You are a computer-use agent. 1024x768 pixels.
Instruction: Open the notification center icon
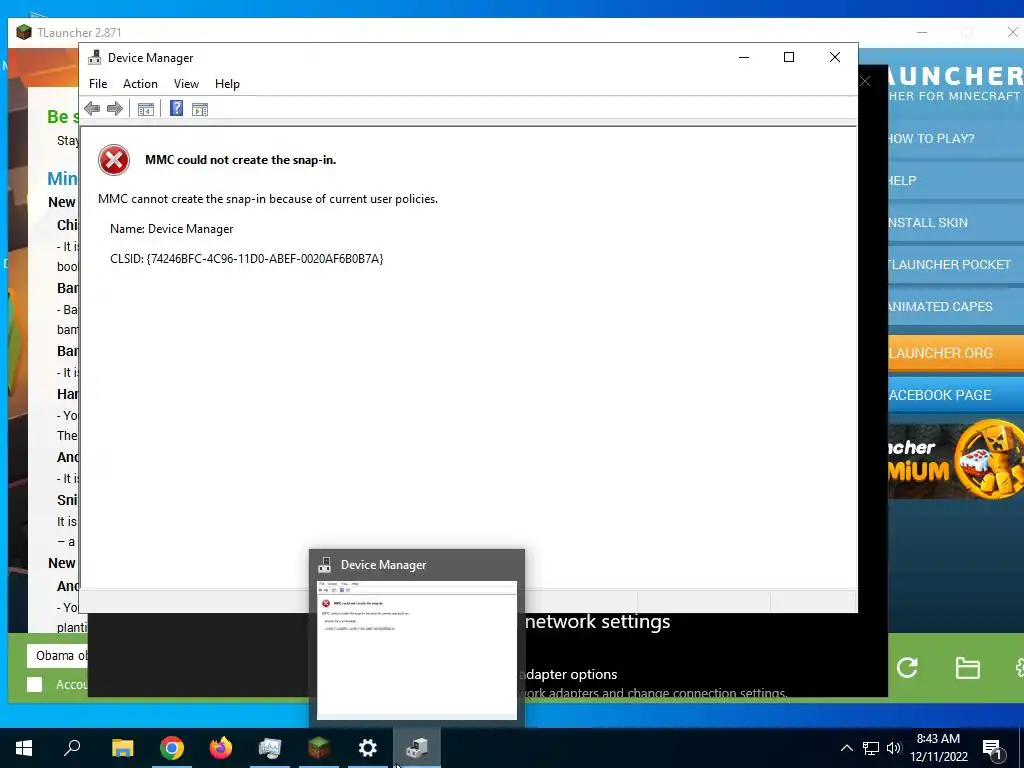click(x=993, y=748)
